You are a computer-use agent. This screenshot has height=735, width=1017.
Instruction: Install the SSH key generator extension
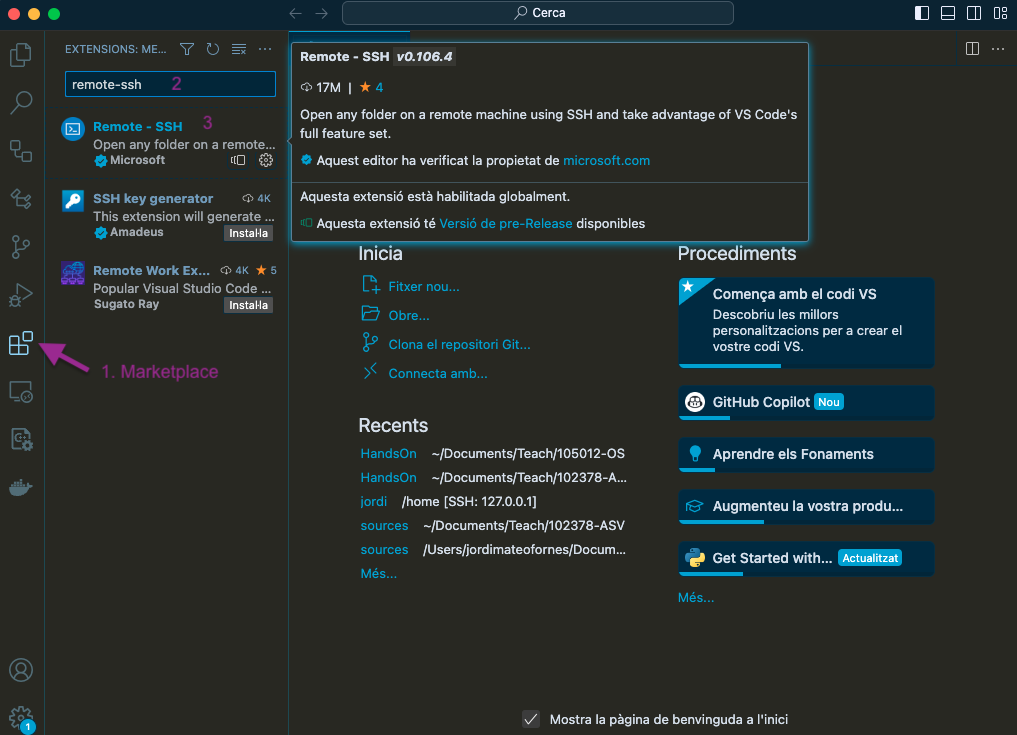(x=248, y=233)
